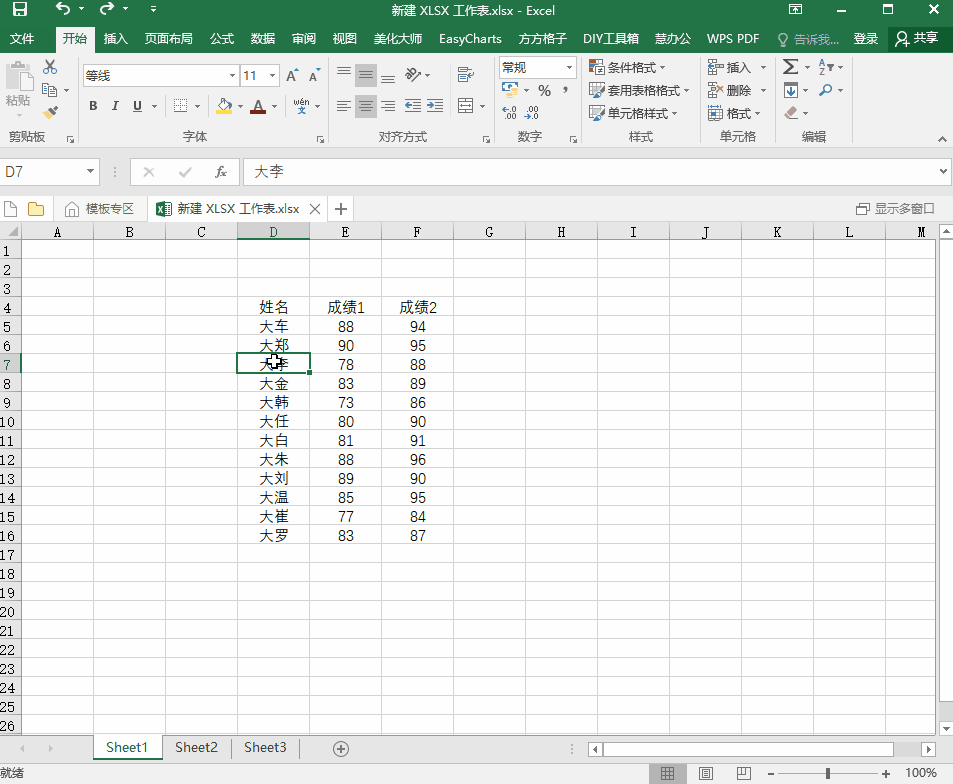Copy selection with the copy icon

[49, 90]
